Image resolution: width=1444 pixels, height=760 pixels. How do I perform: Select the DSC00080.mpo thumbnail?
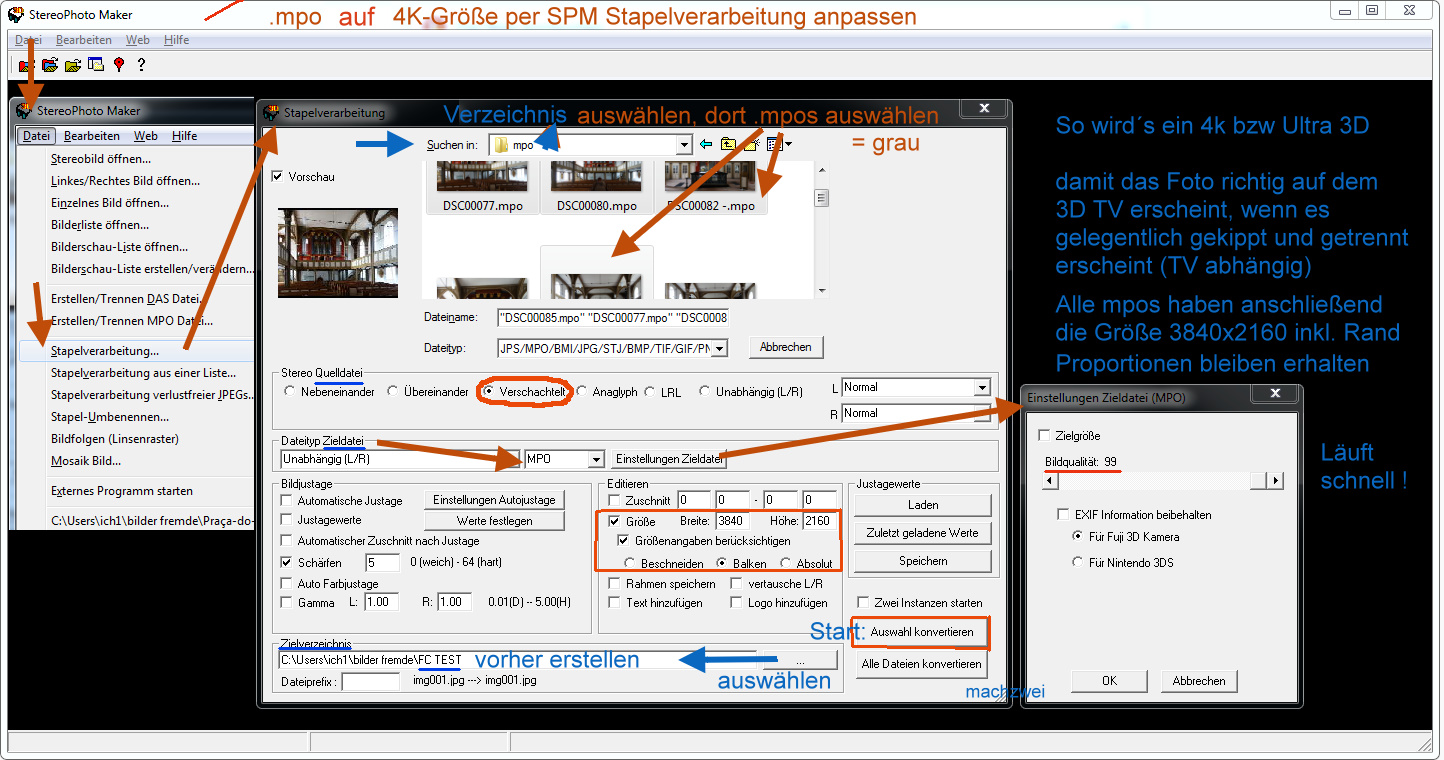[x=597, y=189]
